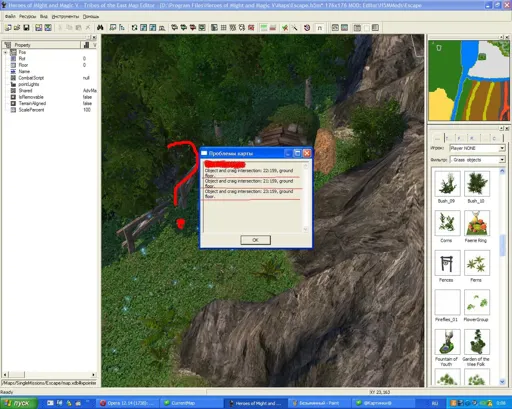
Task: Select the TerrainAligned property row
Action: (x=50, y=103)
